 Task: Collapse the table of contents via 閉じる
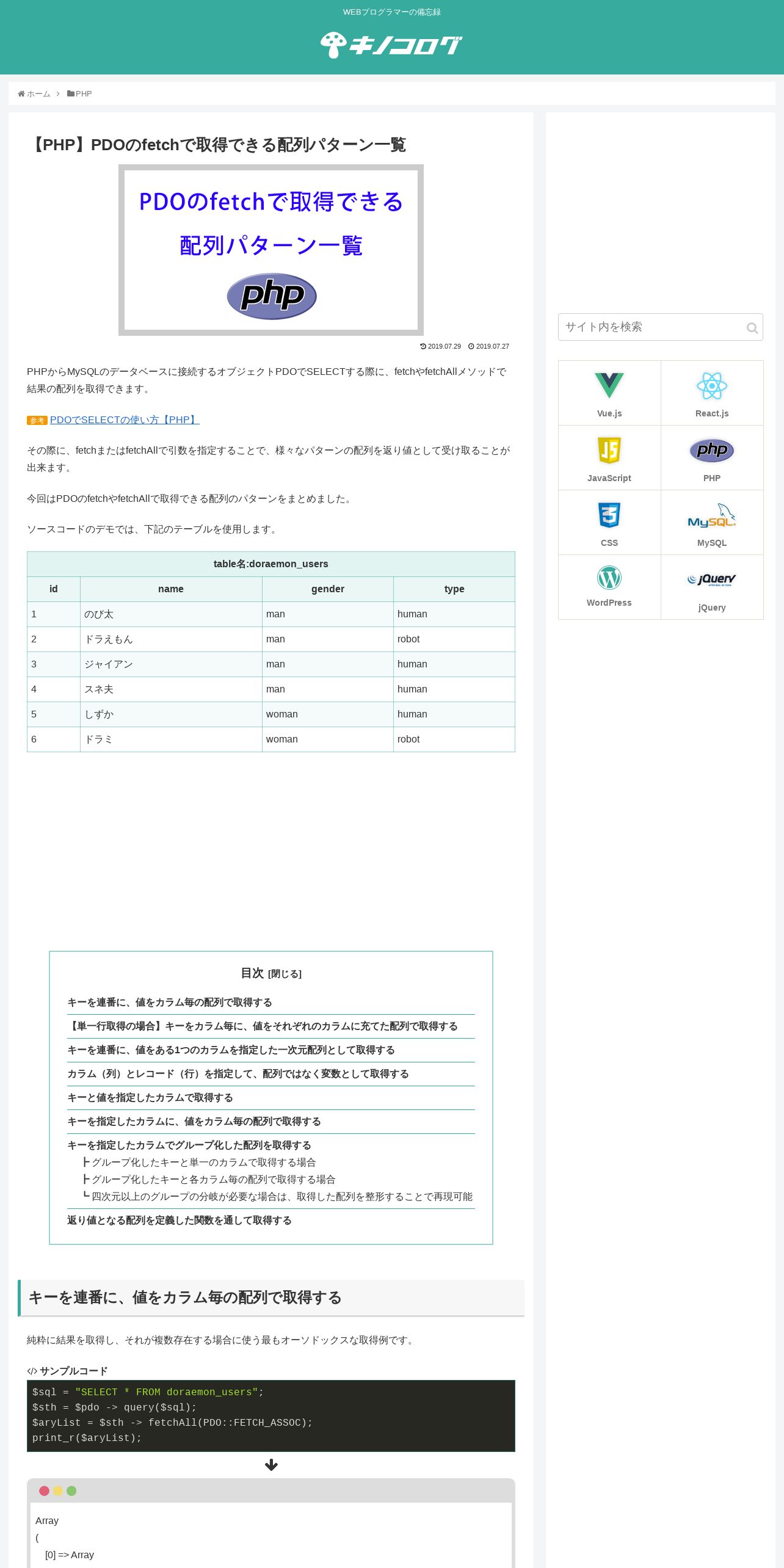click(285, 974)
